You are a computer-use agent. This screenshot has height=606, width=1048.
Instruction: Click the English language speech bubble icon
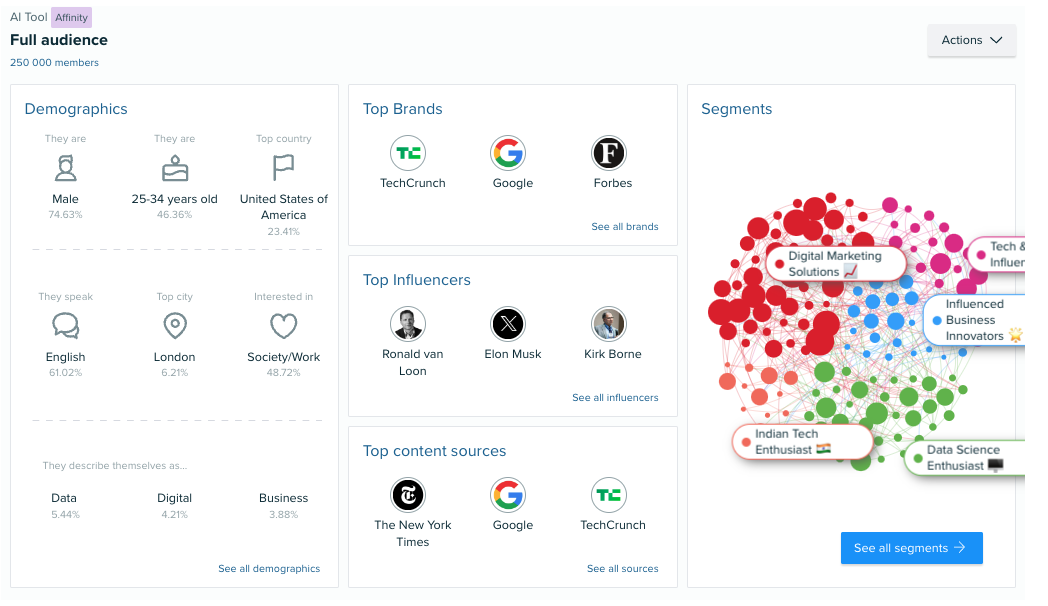tap(65, 326)
